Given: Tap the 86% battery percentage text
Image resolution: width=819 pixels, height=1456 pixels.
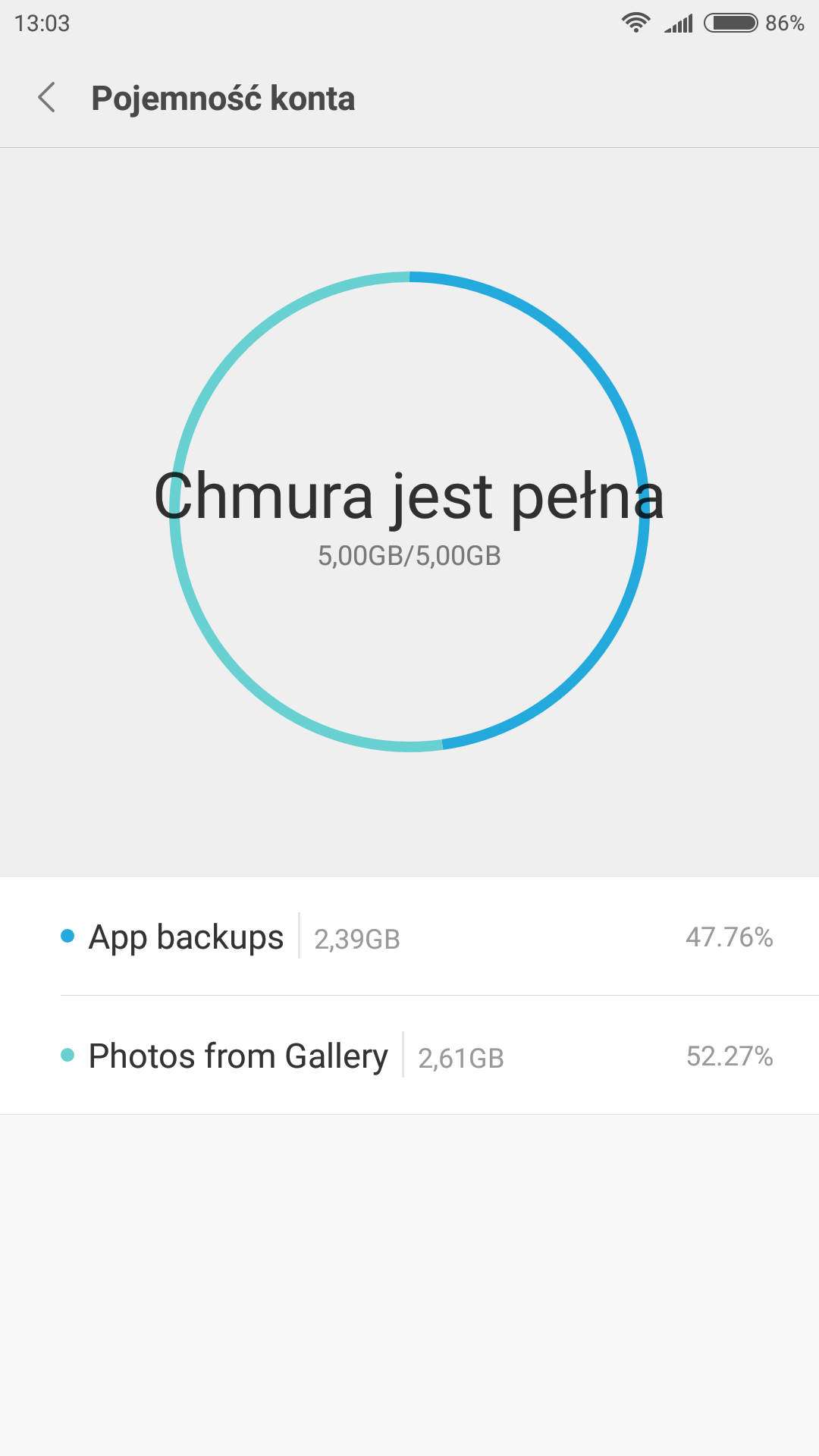Looking at the screenshot, I should (784, 24).
